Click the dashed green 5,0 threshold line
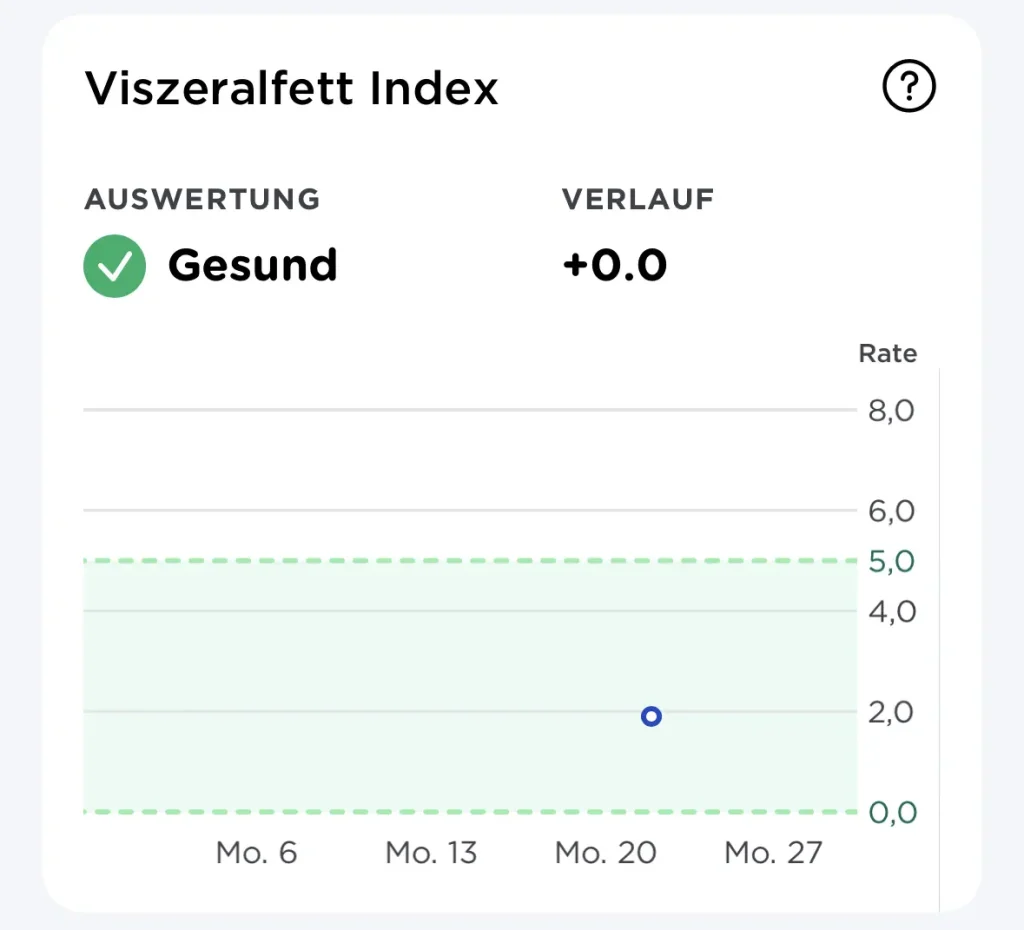The width and height of the screenshot is (1024, 930). tap(470, 560)
